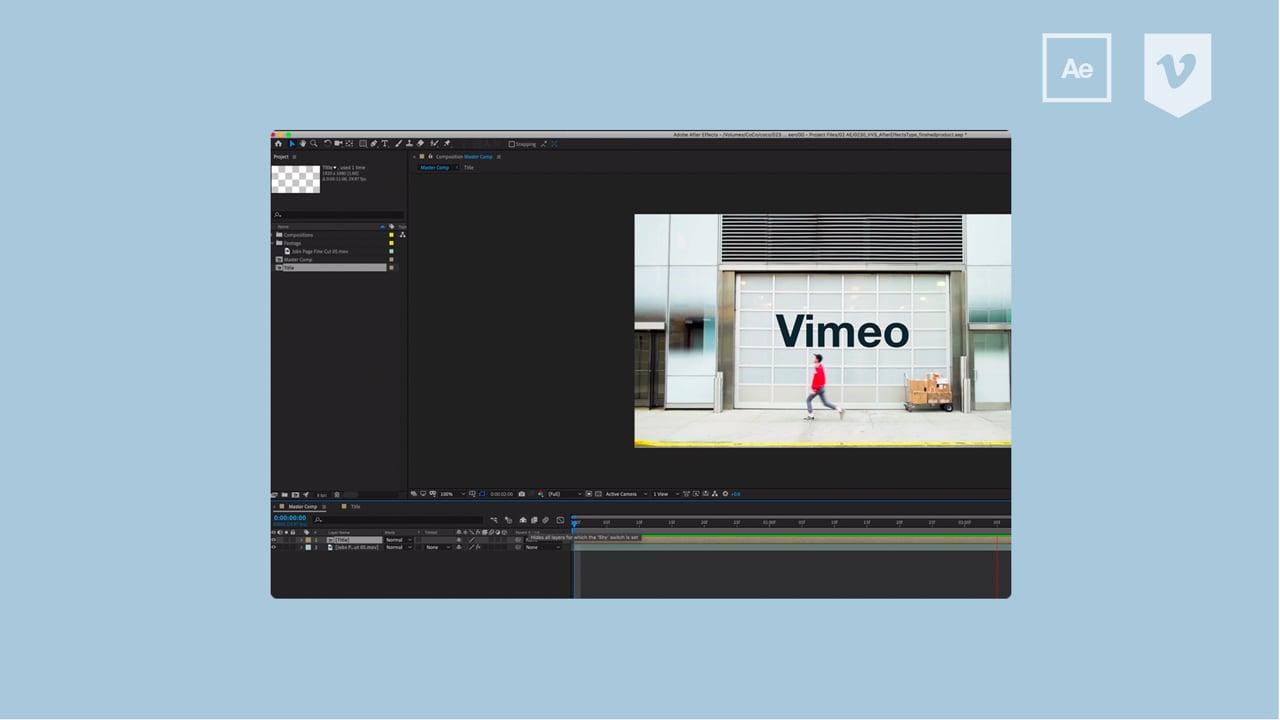
Task: Open the Composition Mini-Flowchart icon
Action: click(x=494, y=520)
